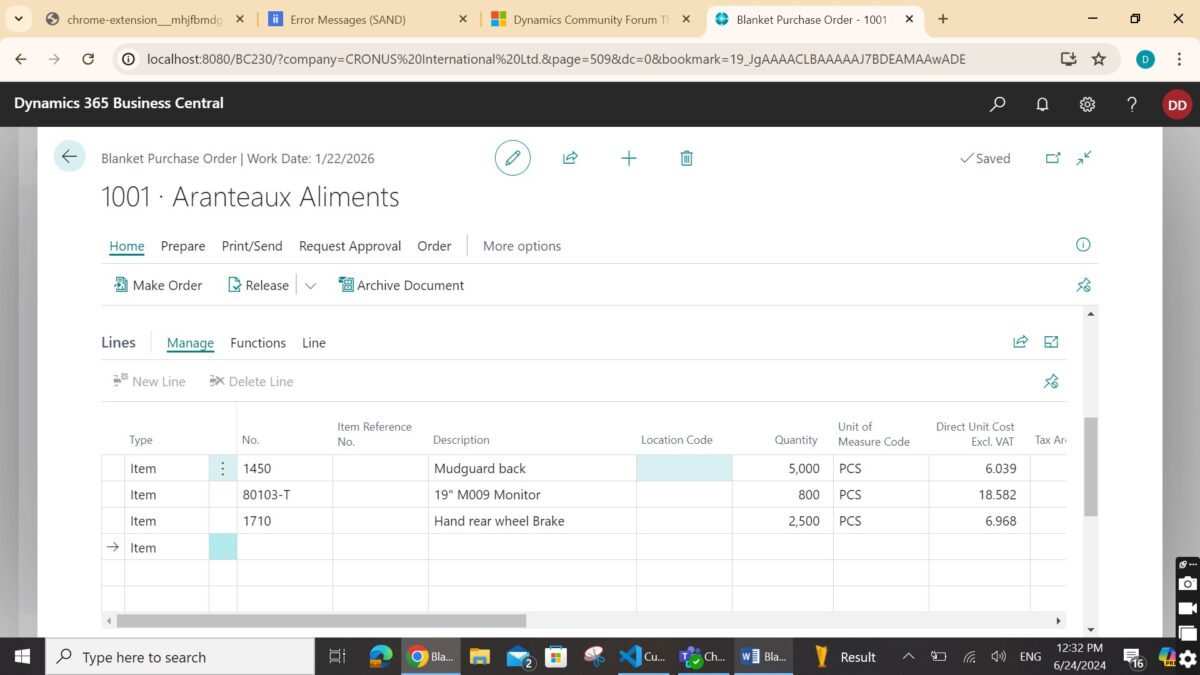Open a new browser tab

coord(943,19)
